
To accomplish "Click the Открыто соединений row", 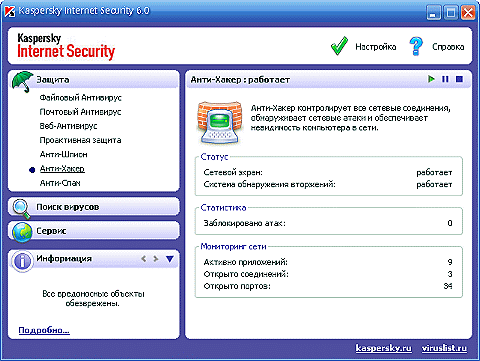I will pos(328,274).
